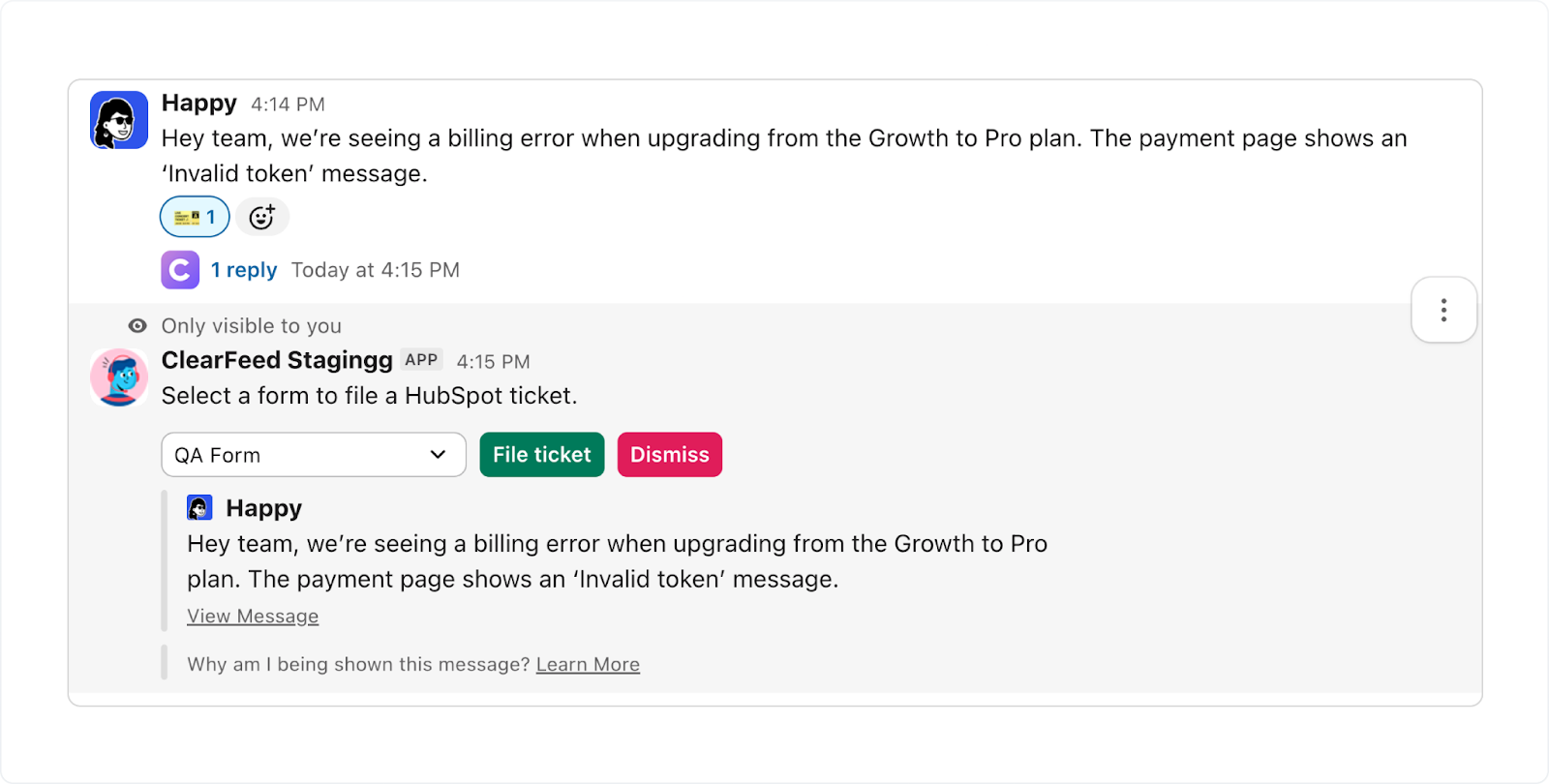Toggle the existing emoji reaction with count 1

pyautogui.click(x=194, y=217)
